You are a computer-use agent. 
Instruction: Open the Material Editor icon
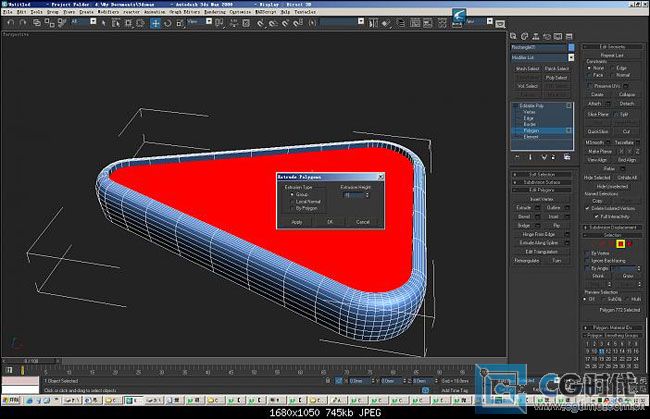(442, 23)
